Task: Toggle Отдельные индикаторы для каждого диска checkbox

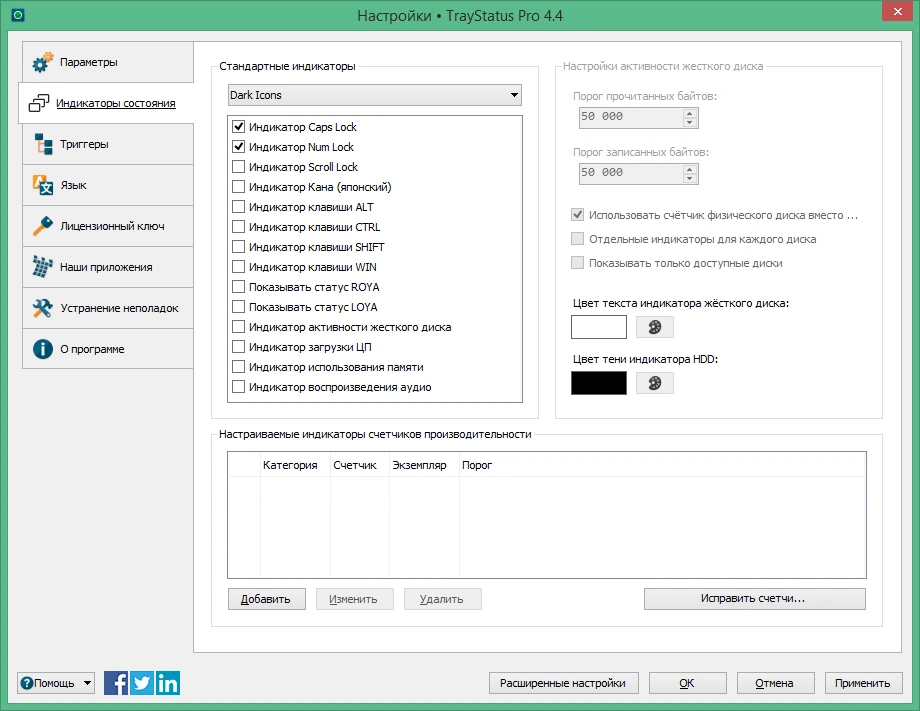Action: [577, 239]
